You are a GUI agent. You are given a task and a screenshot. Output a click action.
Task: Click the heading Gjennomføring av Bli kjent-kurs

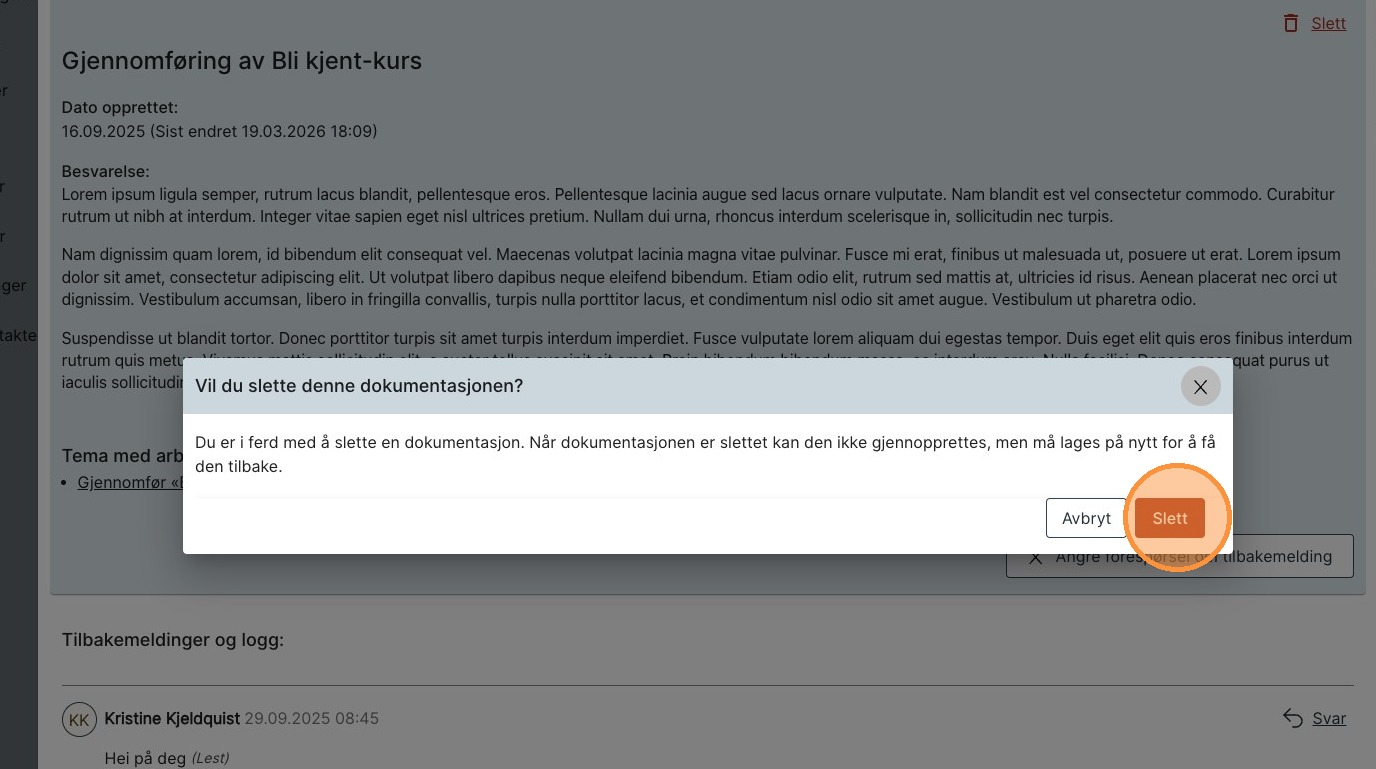pos(242,61)
